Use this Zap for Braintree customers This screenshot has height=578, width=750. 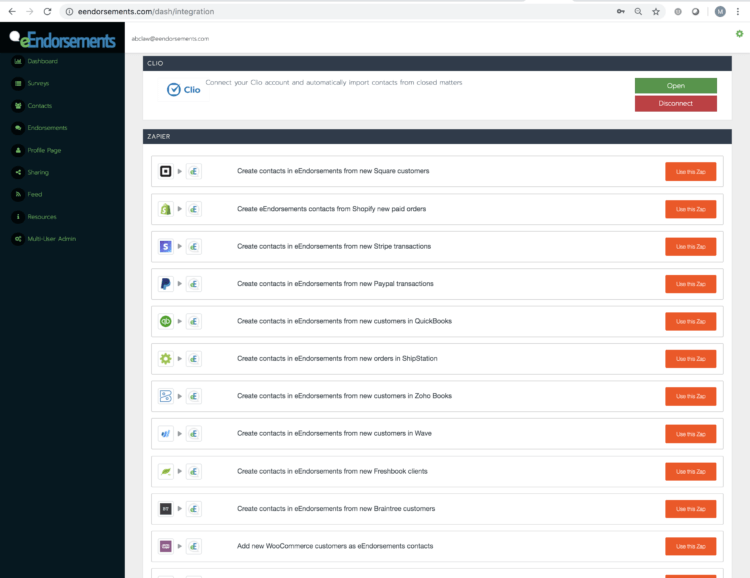click(x=690, y=509)
